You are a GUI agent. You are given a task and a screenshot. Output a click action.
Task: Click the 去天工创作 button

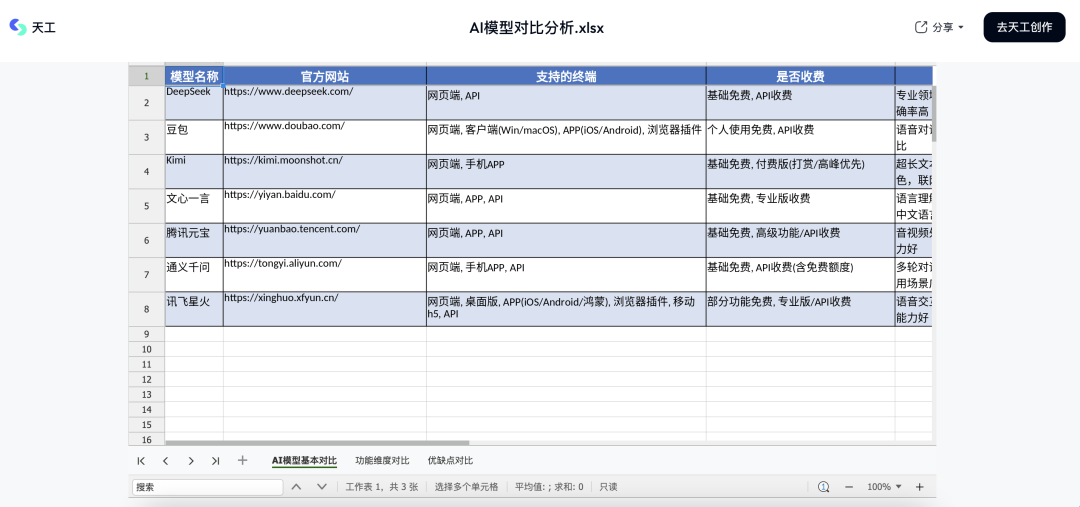1024,28
